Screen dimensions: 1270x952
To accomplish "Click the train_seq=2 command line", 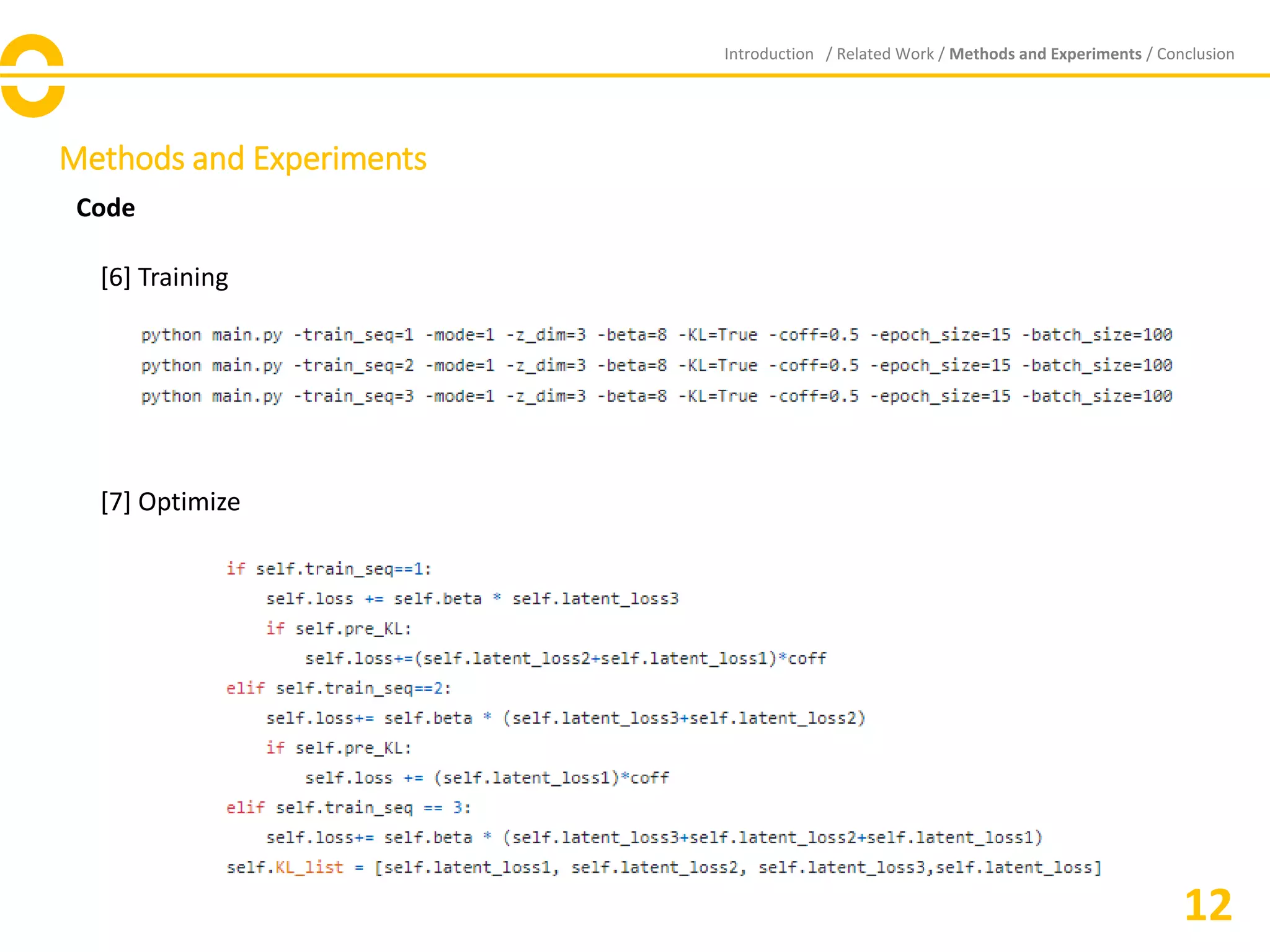I will coord(656,366).
